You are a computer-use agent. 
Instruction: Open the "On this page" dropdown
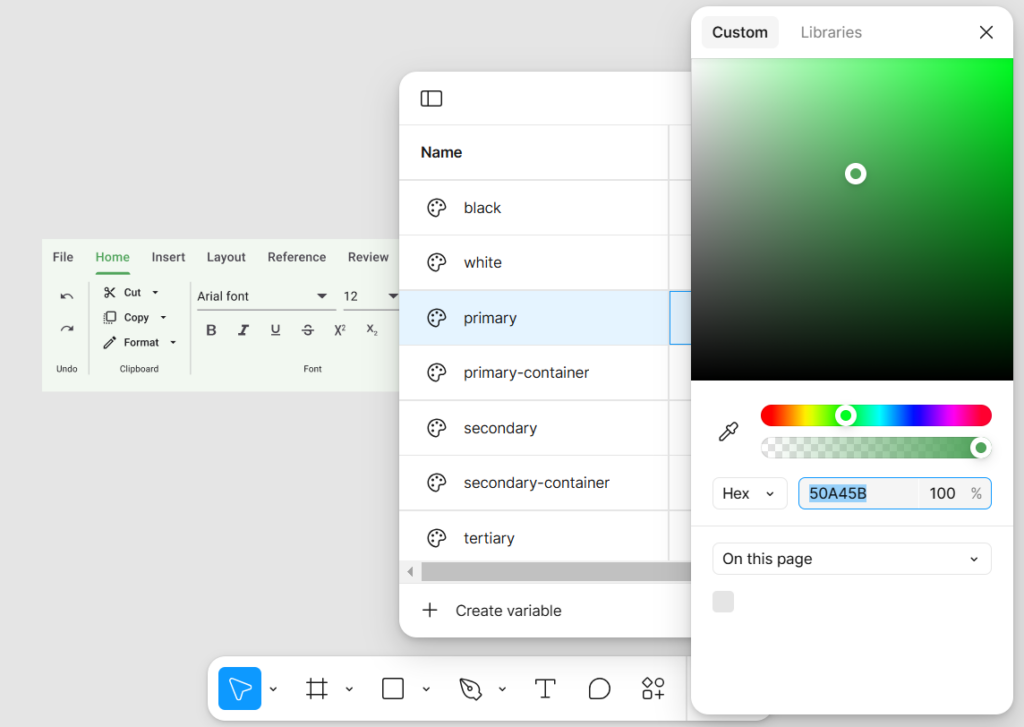point(851,558)
